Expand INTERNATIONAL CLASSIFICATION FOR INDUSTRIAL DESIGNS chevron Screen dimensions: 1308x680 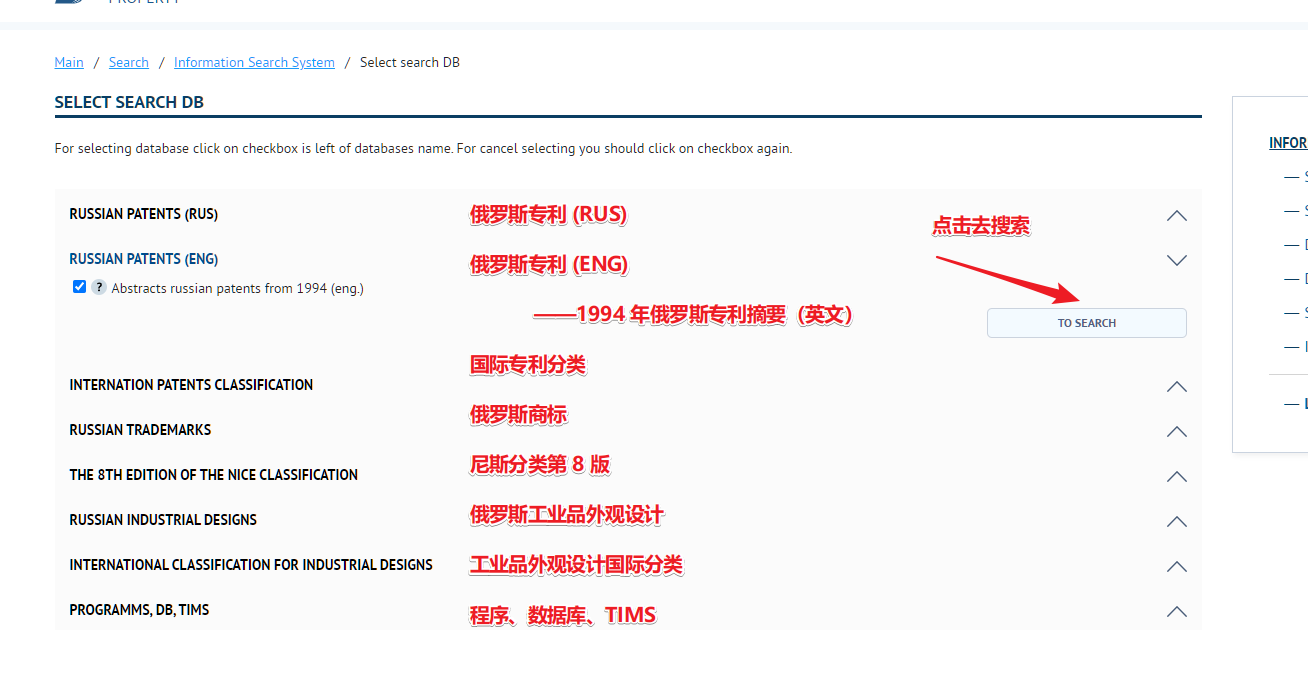point(1177,566)
